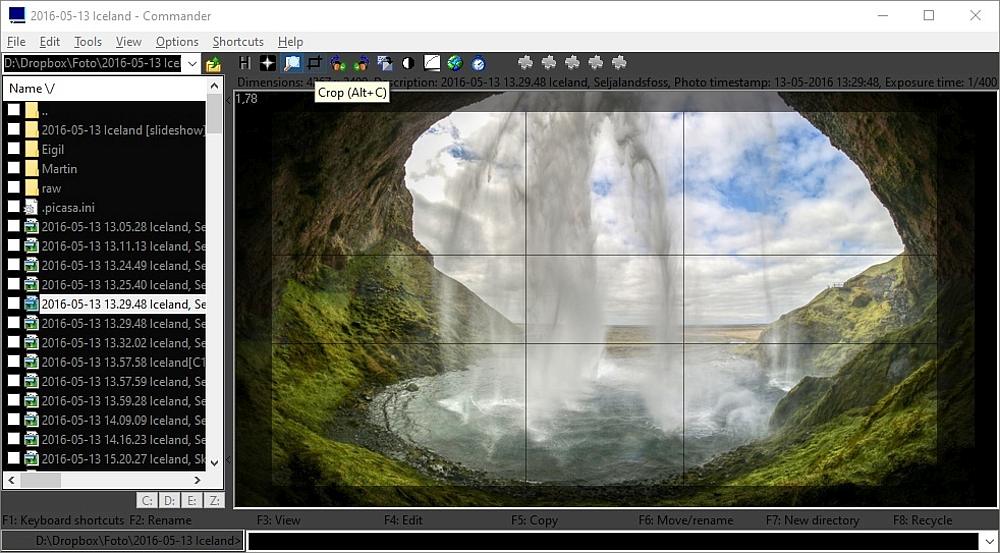
Task: Click the Name column sort header
Action: (x=105, y=88)
